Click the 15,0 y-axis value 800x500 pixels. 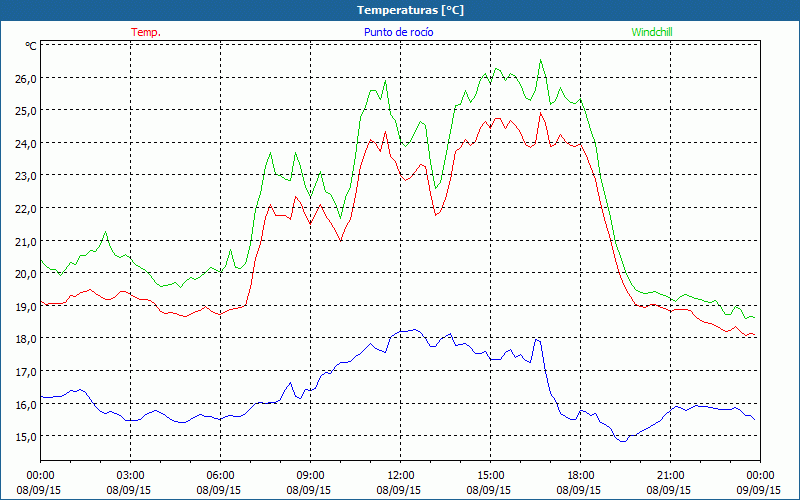pyautogui.click(x=27, y=437)
